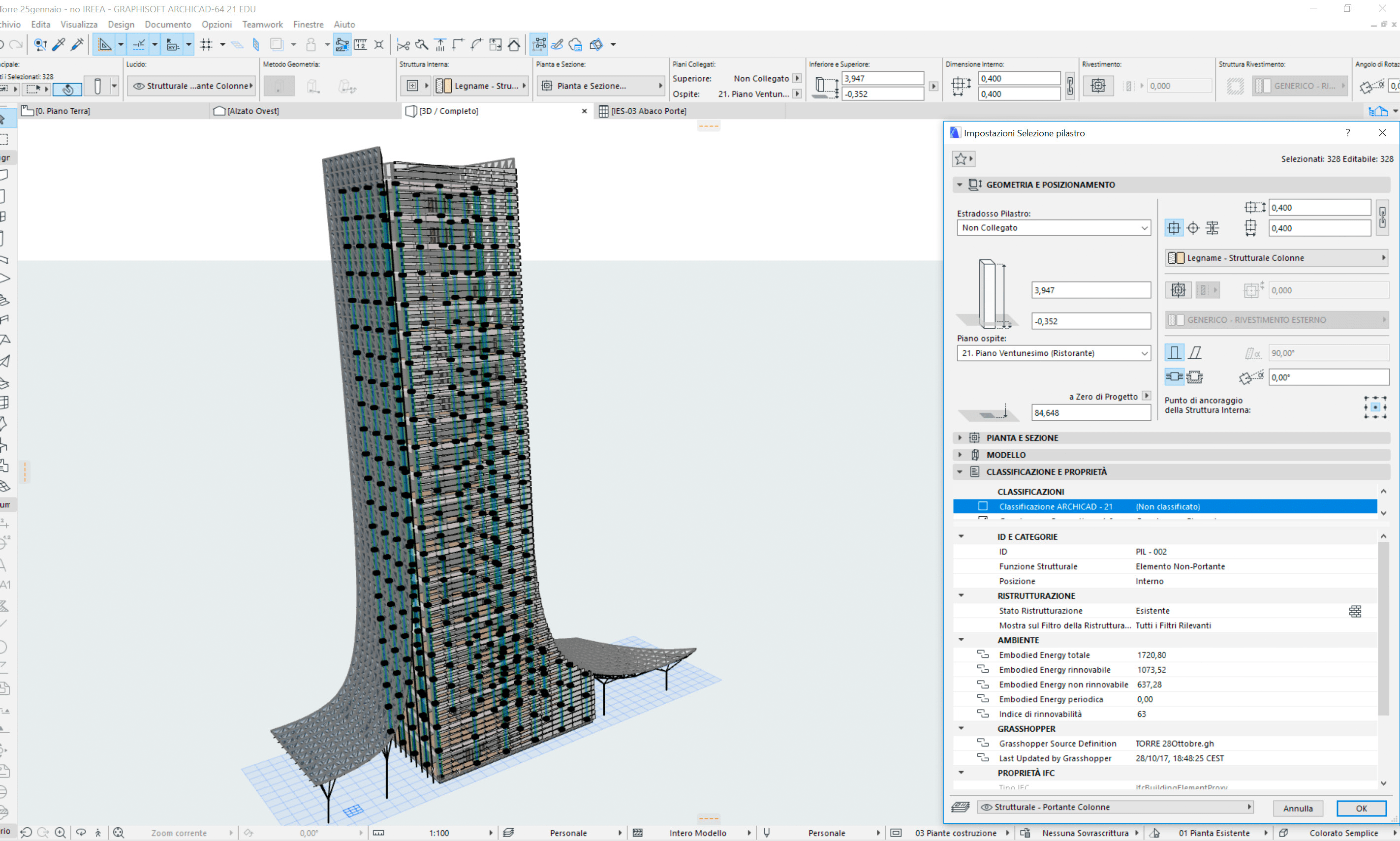Click the core anchor point center selector

pyautogui.click(x=1375, y=407)
